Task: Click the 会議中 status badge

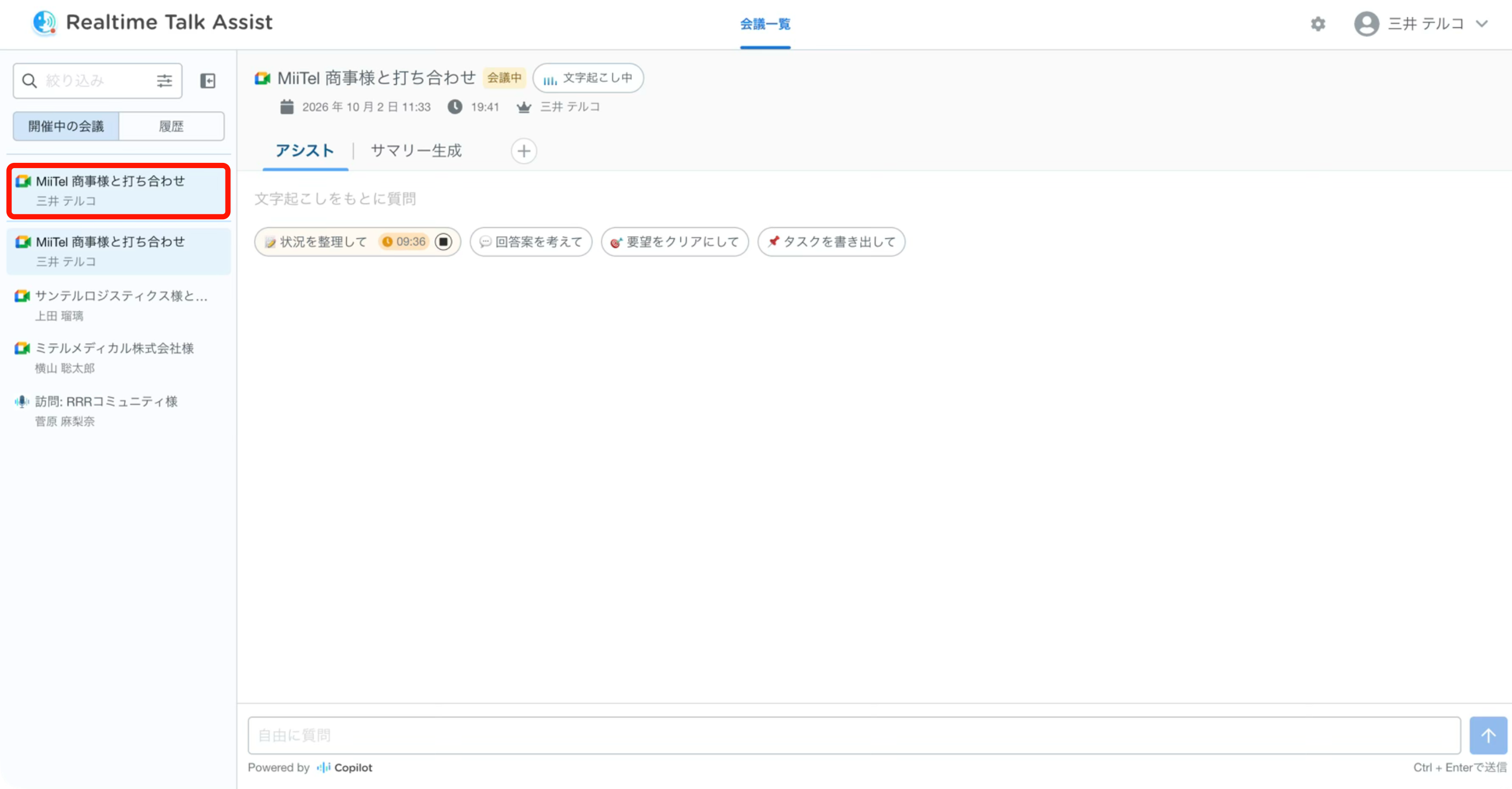Action: [504, 78]
